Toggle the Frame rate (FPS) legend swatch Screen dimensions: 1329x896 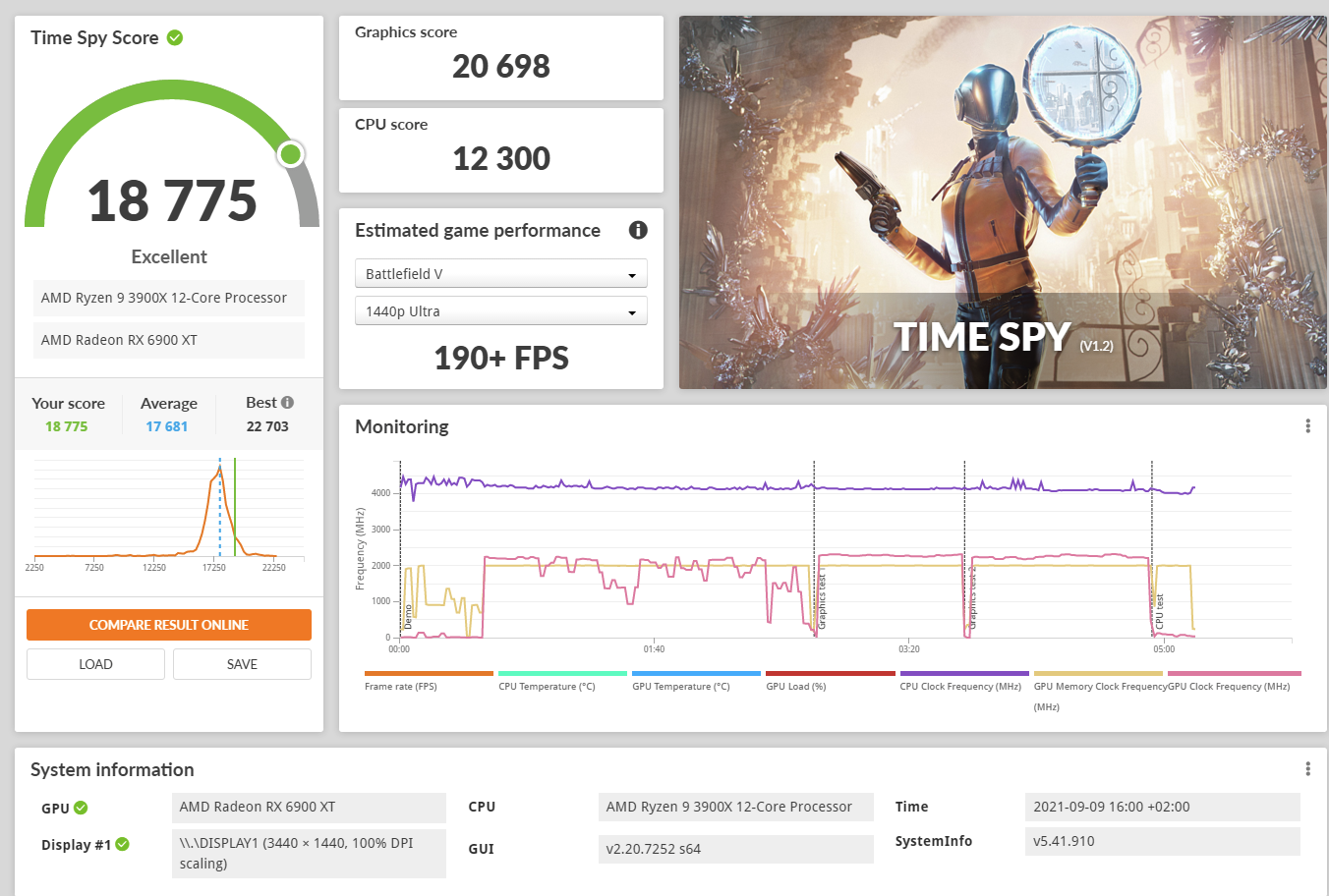(x=429, y=674)
